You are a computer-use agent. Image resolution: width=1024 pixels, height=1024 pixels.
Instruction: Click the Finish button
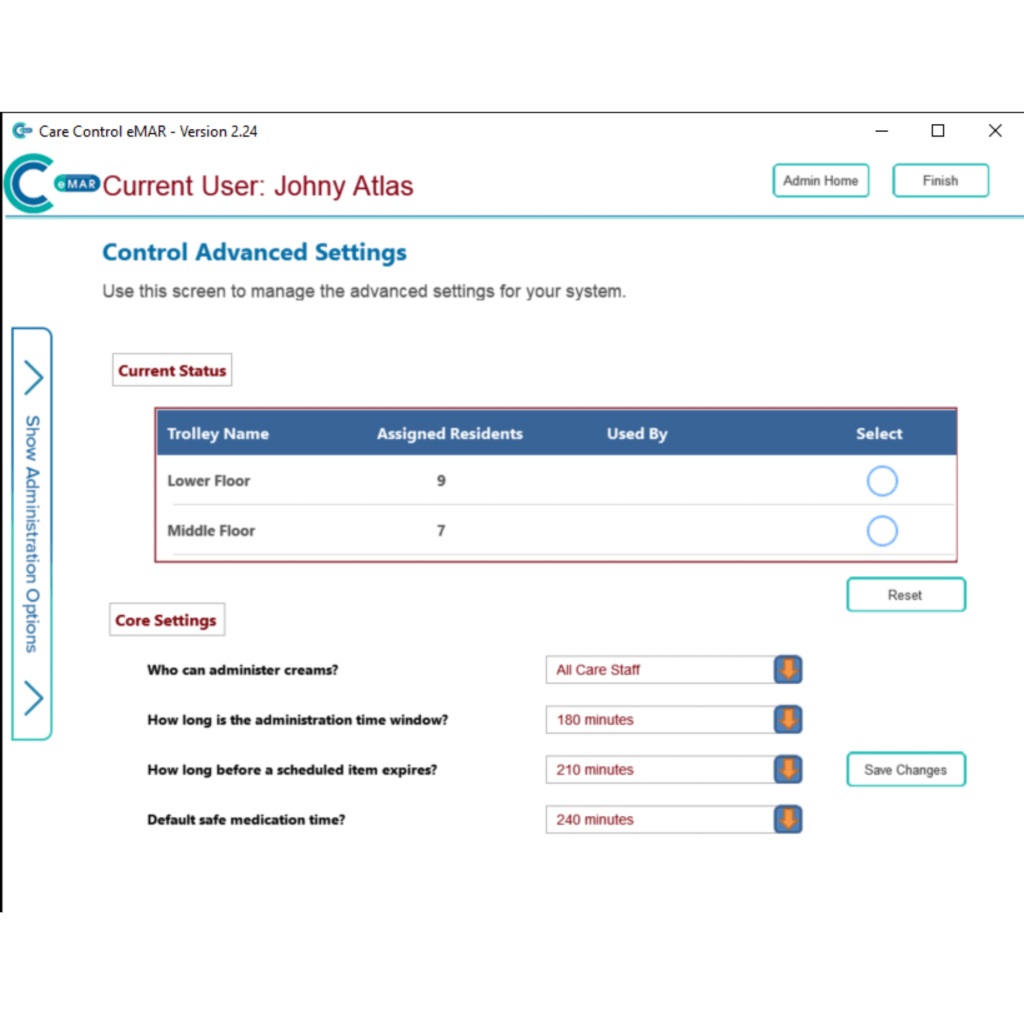coord(940,181)
